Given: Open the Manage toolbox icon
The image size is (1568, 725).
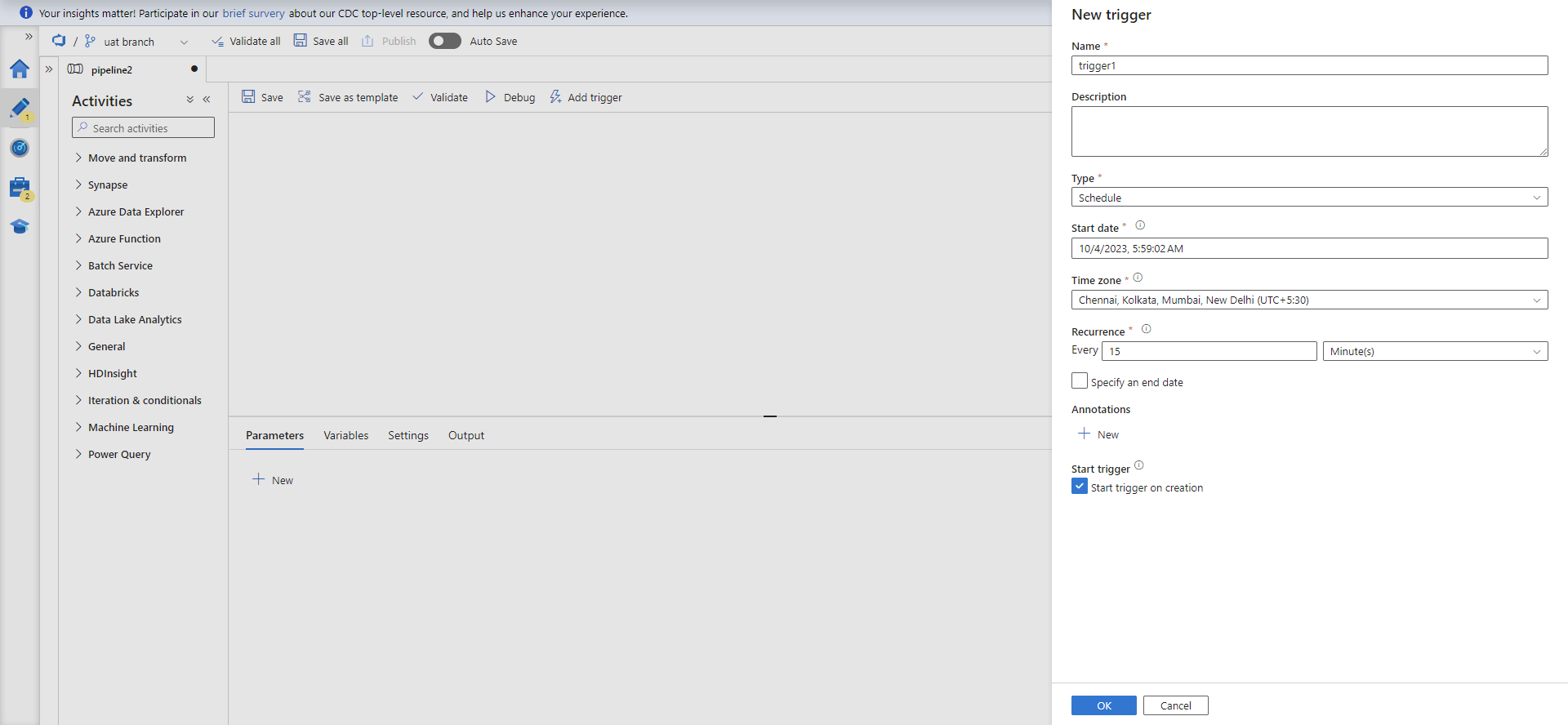Looking at the screenshot, I should click(20, 188).
